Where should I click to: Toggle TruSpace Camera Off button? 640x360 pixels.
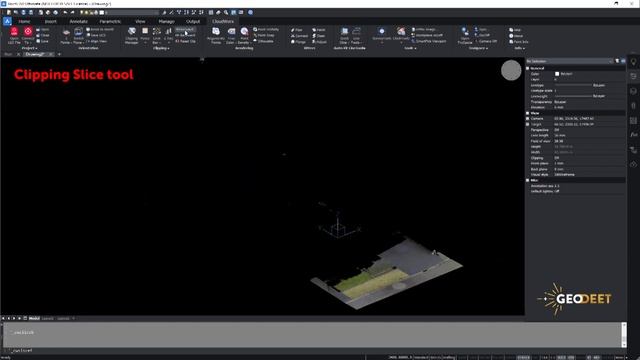pyautogui.click(x=486, y=41)
